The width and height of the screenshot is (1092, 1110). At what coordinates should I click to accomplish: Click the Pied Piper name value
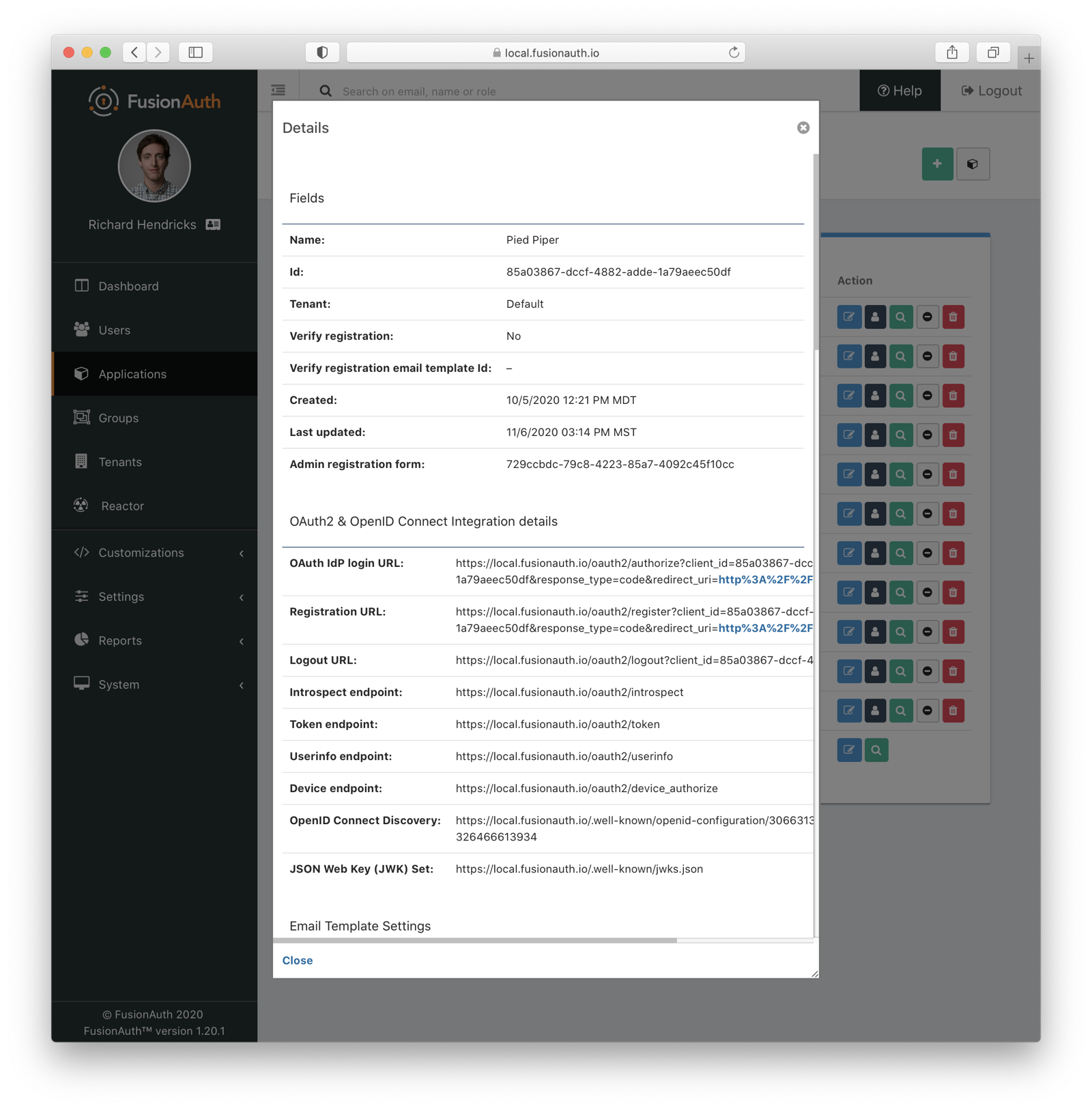click(x=532, y=239)
